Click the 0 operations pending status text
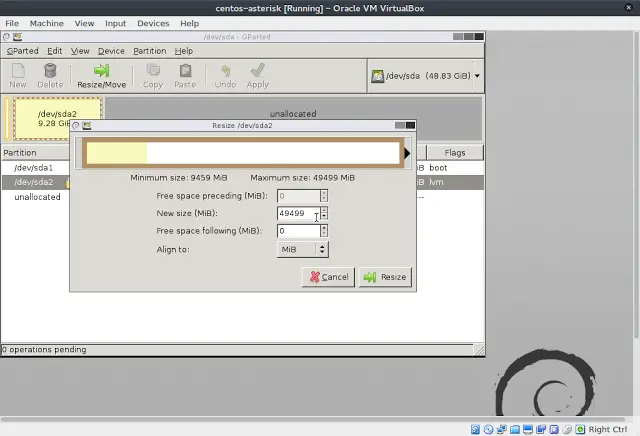The width and height of the screenshot is (640, 436). 44,349
